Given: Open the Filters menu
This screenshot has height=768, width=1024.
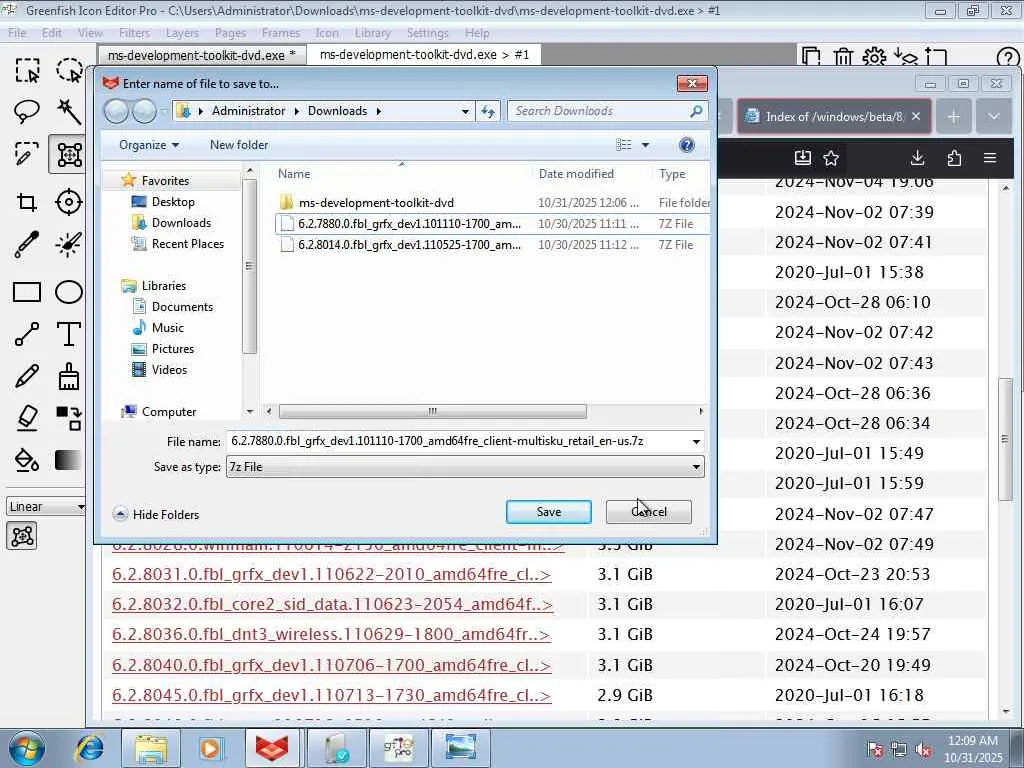Looking at the screenshot, I should click(x=135, y=33).
